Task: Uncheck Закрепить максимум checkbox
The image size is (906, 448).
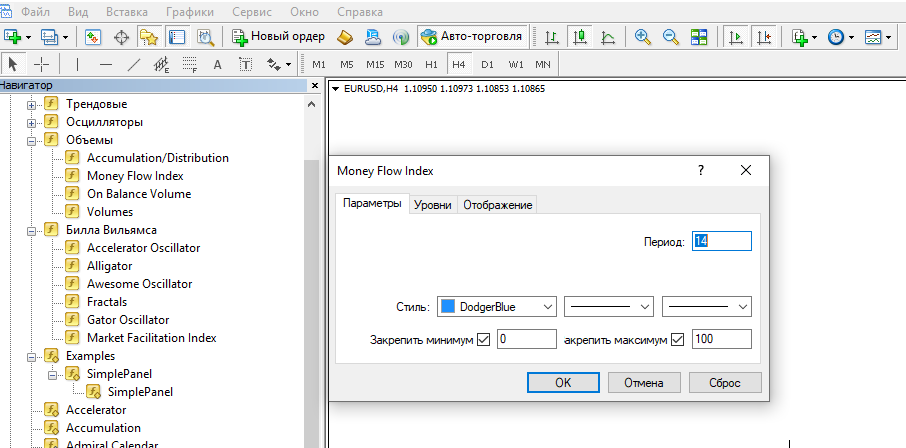Action: coord(678,340)
